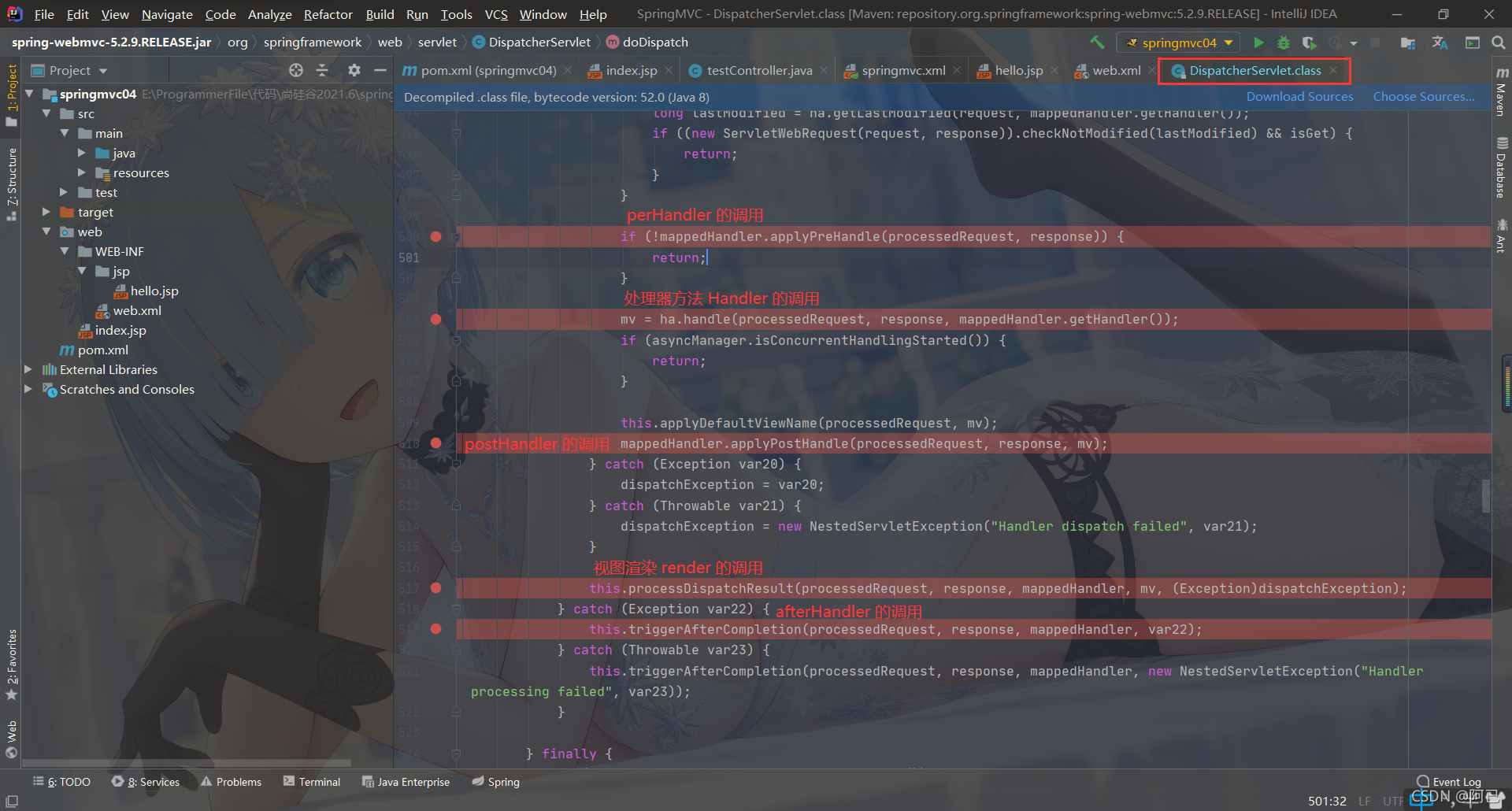Open the Database side panel

[x=1502, y=167]
